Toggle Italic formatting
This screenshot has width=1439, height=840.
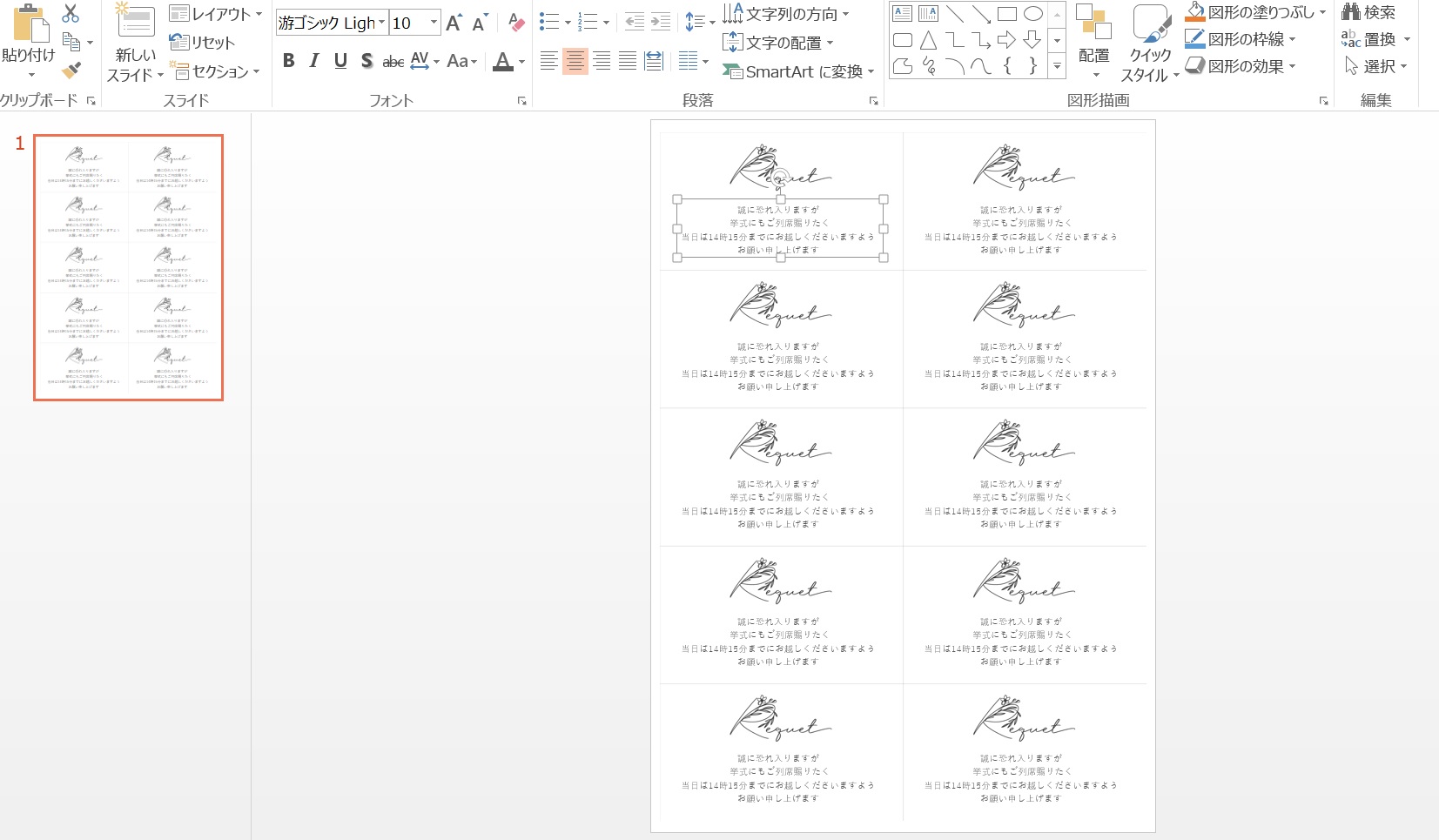tap(314, 61)
